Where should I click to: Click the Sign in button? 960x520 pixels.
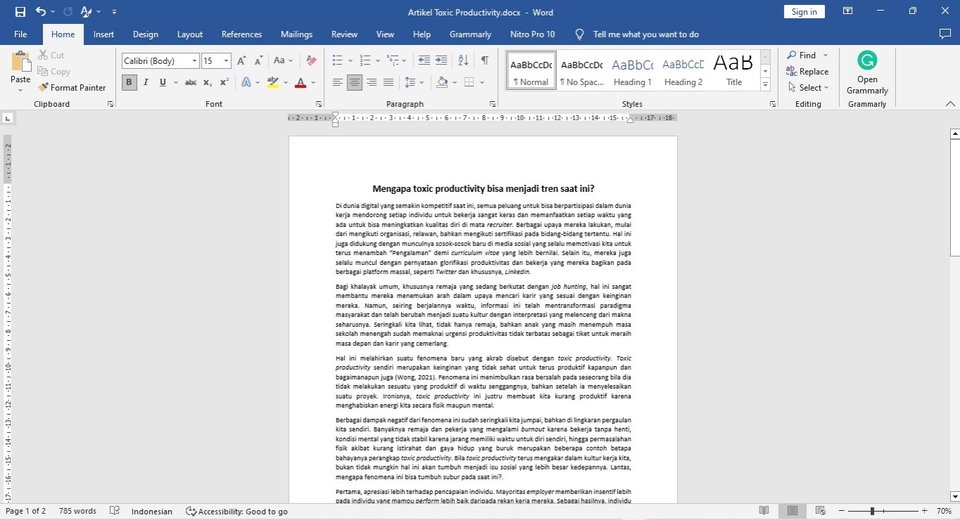pyautogui.click(x=804, y=12)
